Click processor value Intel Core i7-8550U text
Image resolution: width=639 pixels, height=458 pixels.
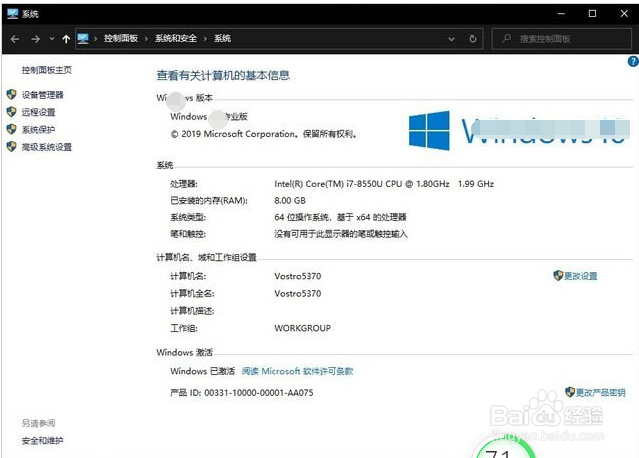tap(384, 184)
